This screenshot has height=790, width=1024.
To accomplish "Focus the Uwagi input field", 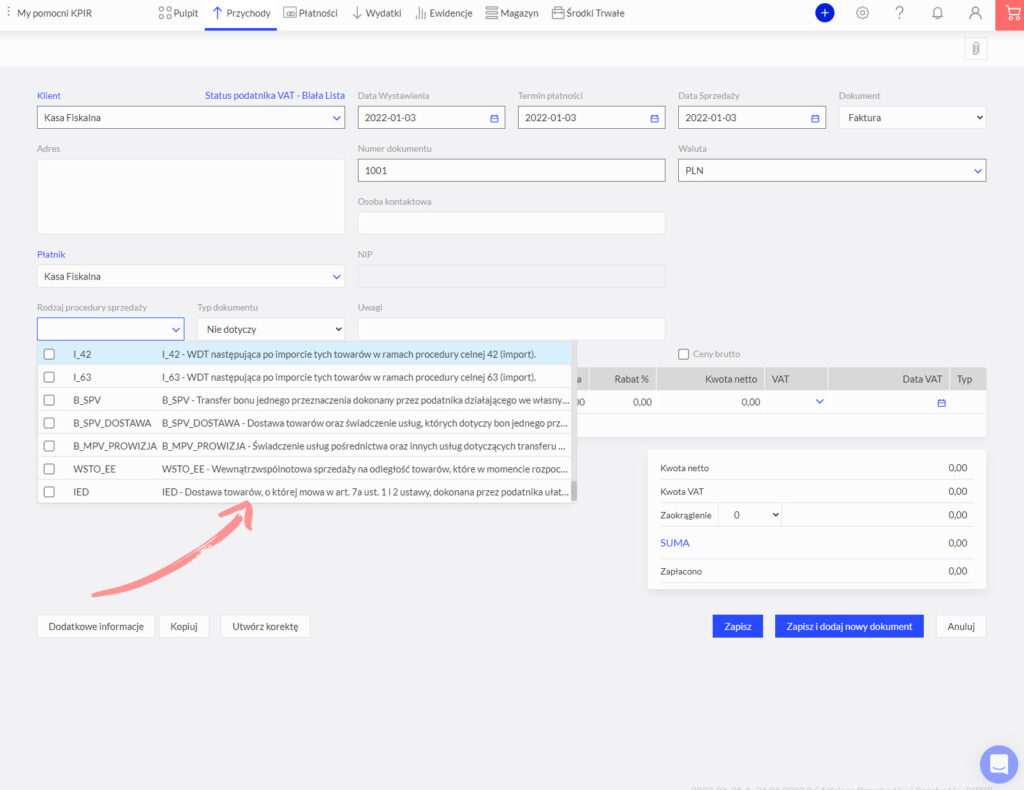I will (511, 329).
